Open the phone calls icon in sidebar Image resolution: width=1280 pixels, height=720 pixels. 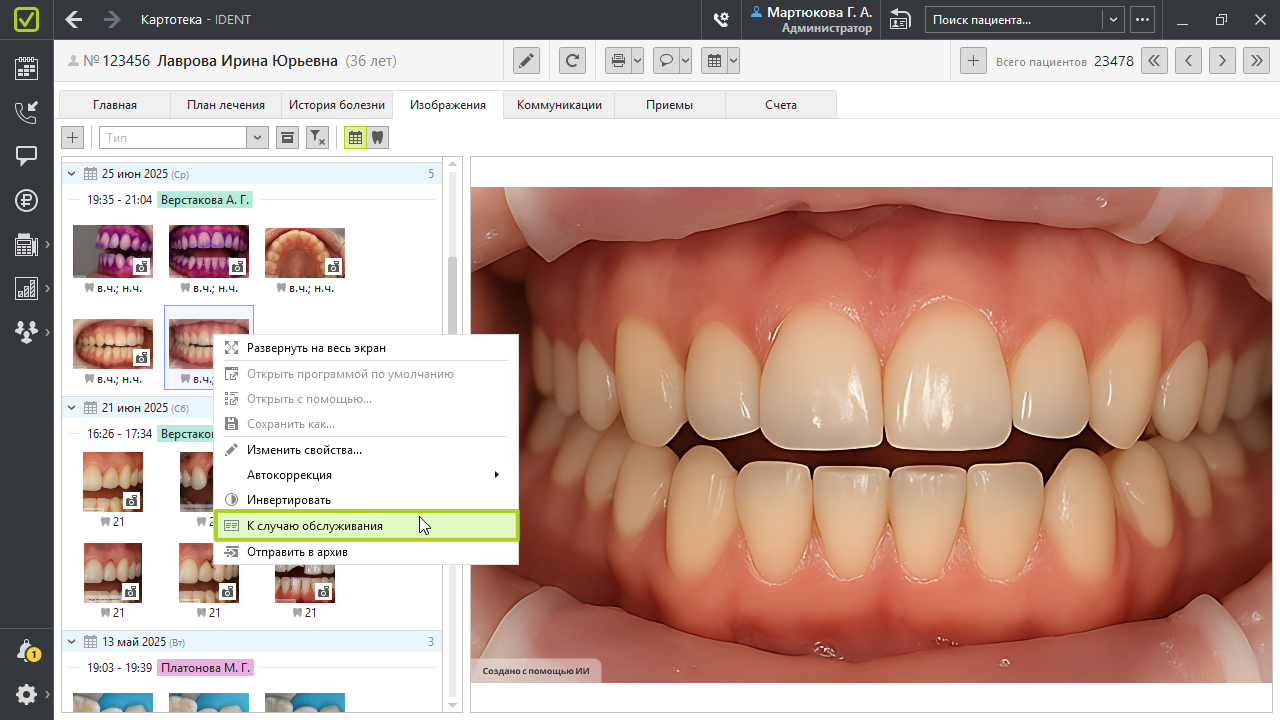(26, 112)
